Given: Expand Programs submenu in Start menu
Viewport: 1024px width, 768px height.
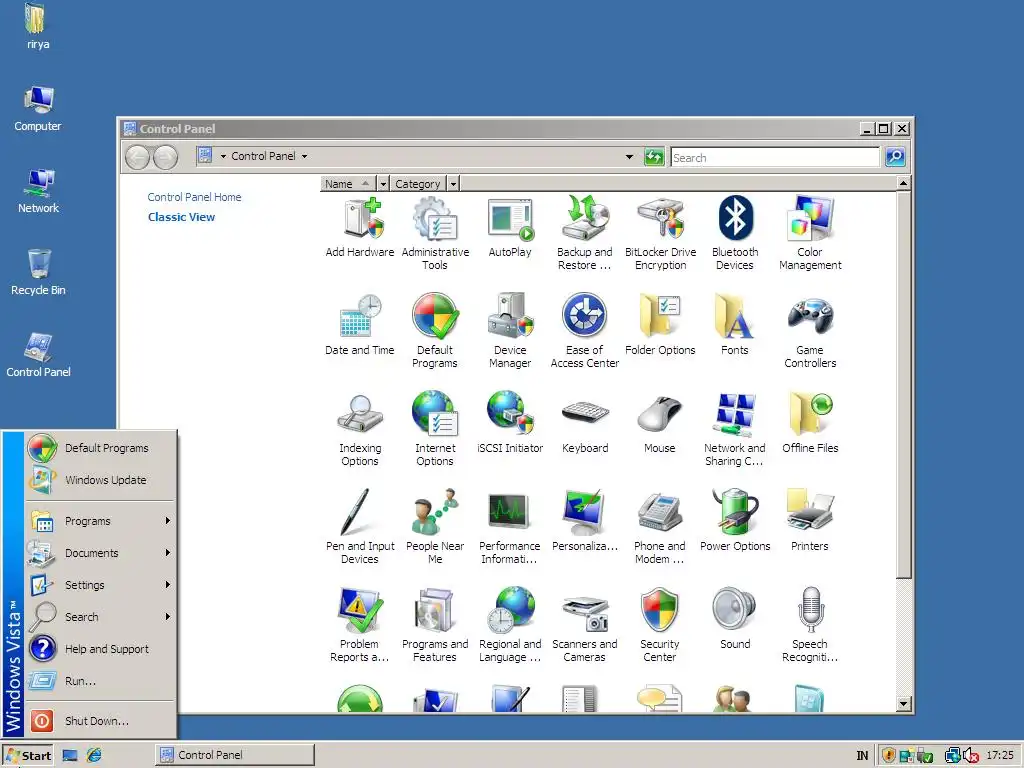Looking at the screenshot, I should pos(101,521).
